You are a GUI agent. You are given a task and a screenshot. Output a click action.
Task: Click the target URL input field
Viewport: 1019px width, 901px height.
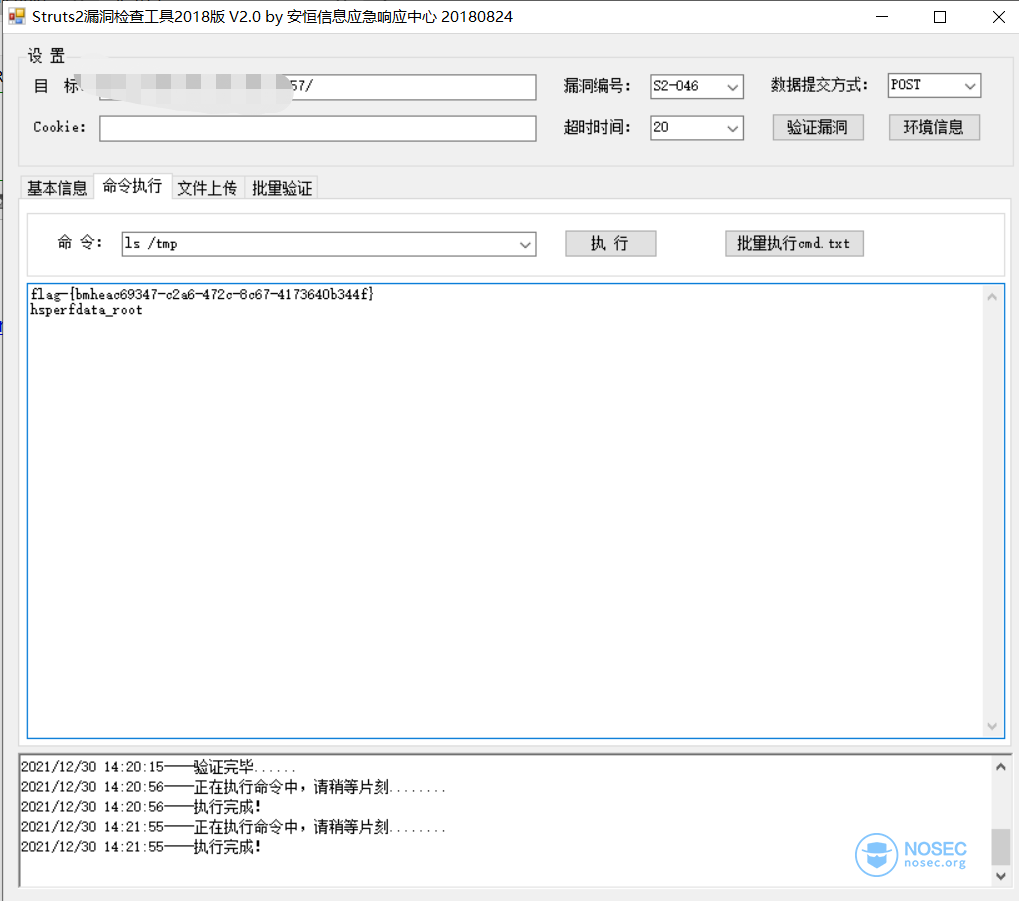tap(317, 87)
